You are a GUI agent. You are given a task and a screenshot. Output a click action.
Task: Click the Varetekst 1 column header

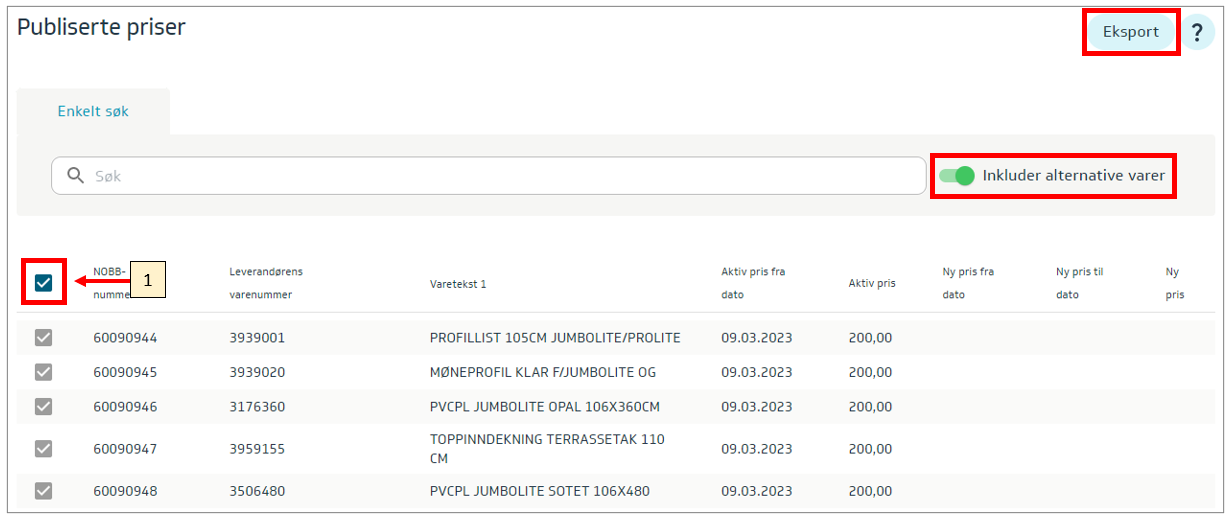pyautogui.click(x=457, y=284)
